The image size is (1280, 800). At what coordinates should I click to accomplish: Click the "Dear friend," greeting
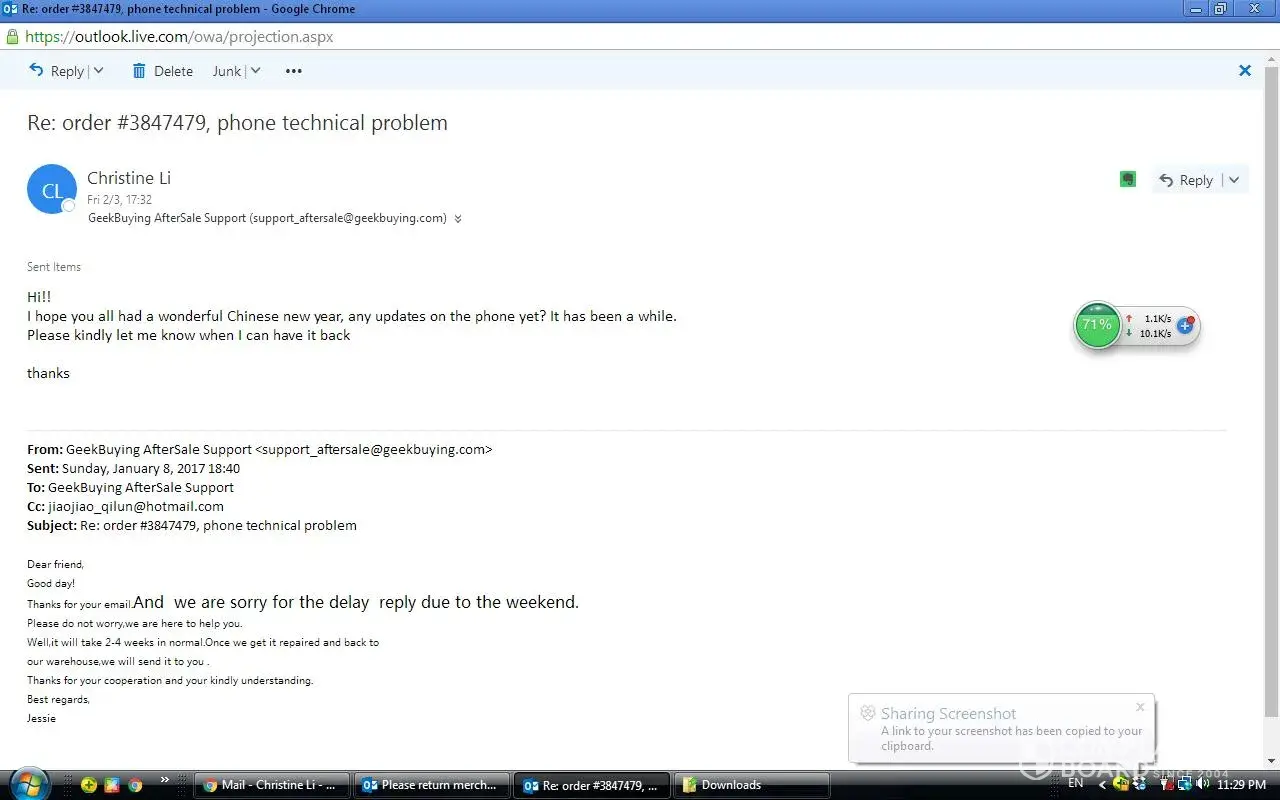[x=55, y=564]
